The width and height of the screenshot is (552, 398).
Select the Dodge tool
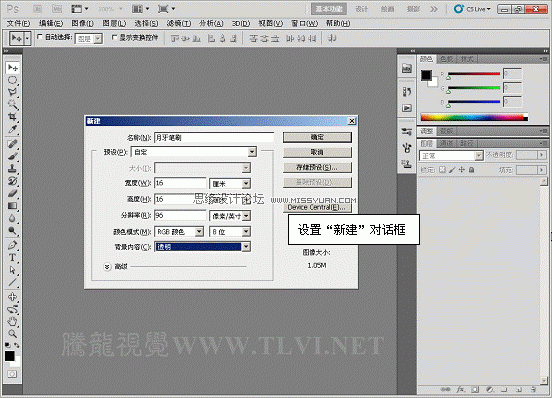click(13, 230)
